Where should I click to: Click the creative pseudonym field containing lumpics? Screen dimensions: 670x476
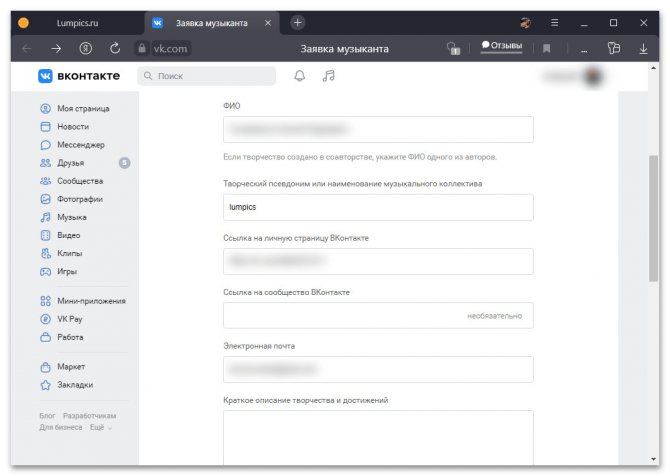[x=378, y=207]
